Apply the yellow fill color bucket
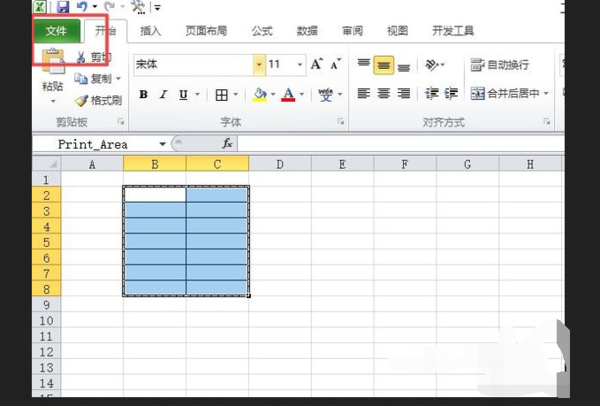The width and height of the screenshot is (600, 406). [x=259, y=95]
